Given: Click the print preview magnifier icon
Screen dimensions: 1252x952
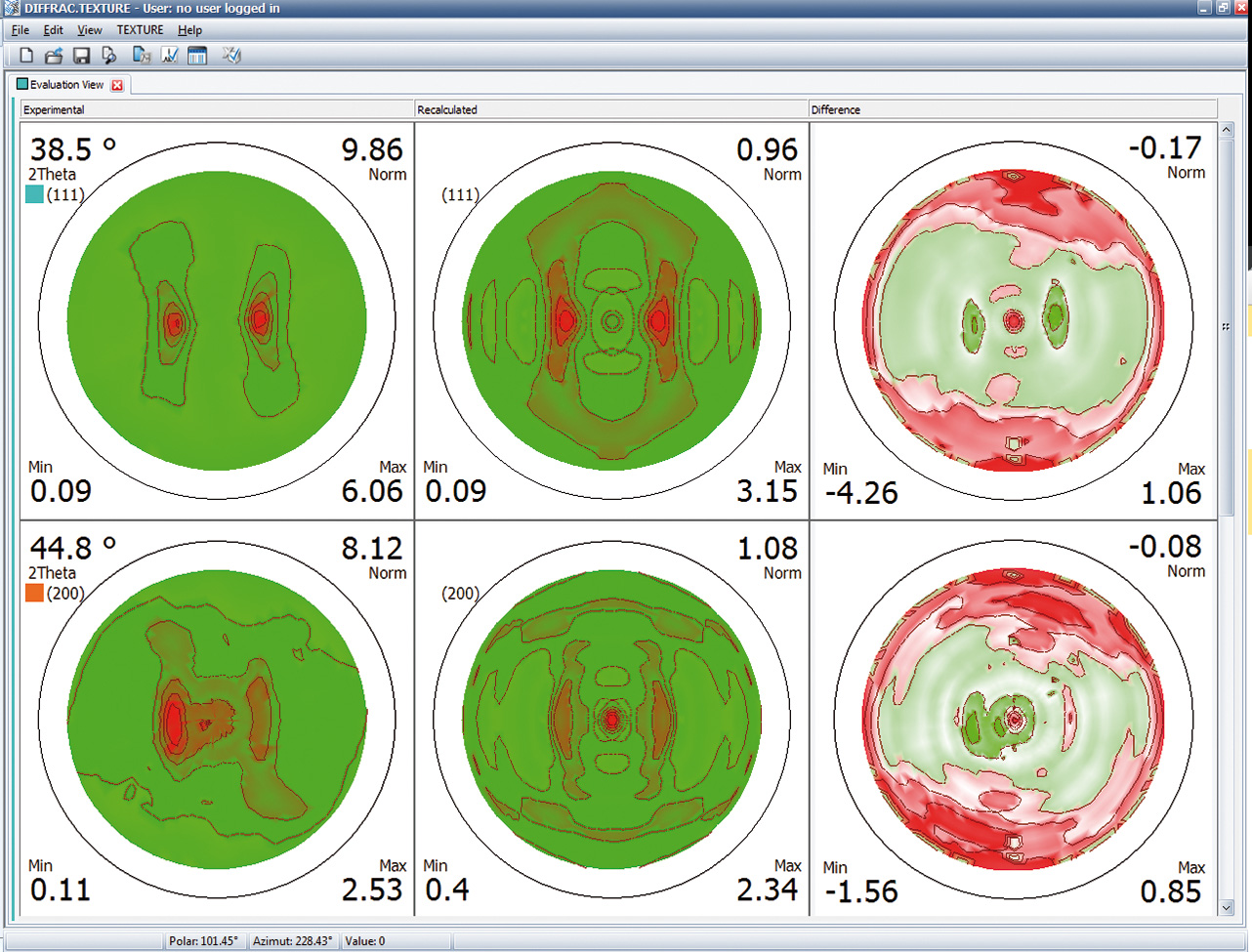Looking at the screenshot, I should point(109,56).
